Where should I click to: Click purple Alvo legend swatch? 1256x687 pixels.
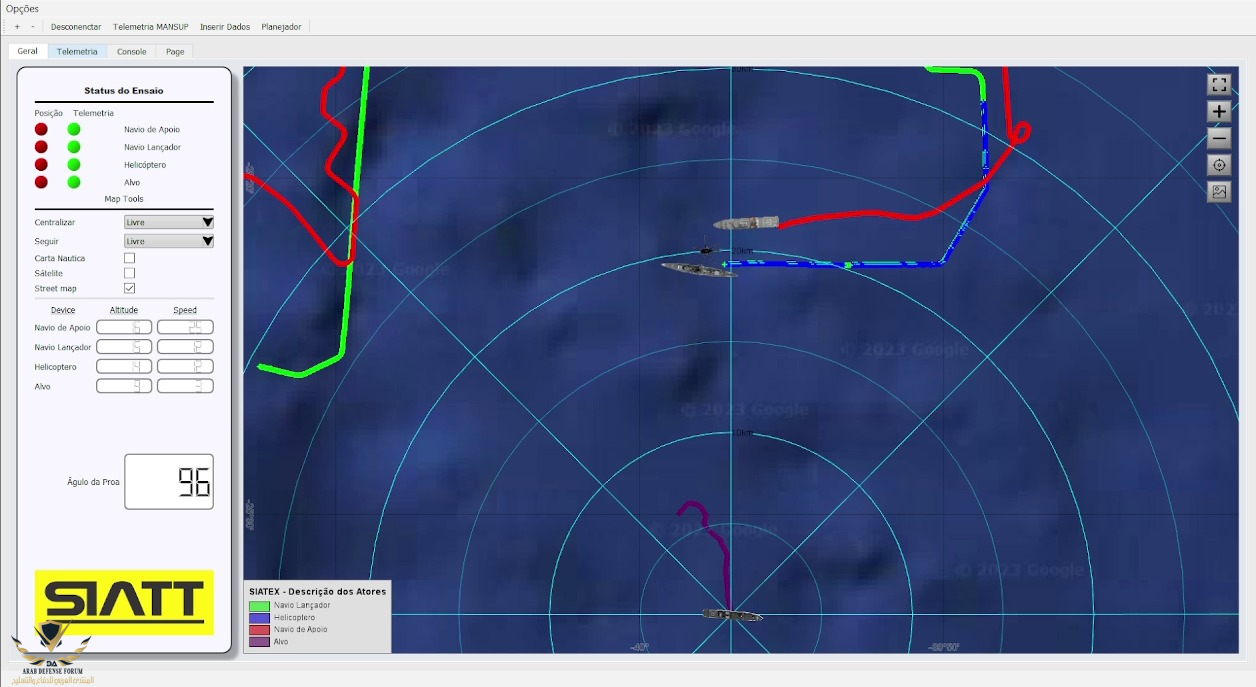[x=259, y=641]
